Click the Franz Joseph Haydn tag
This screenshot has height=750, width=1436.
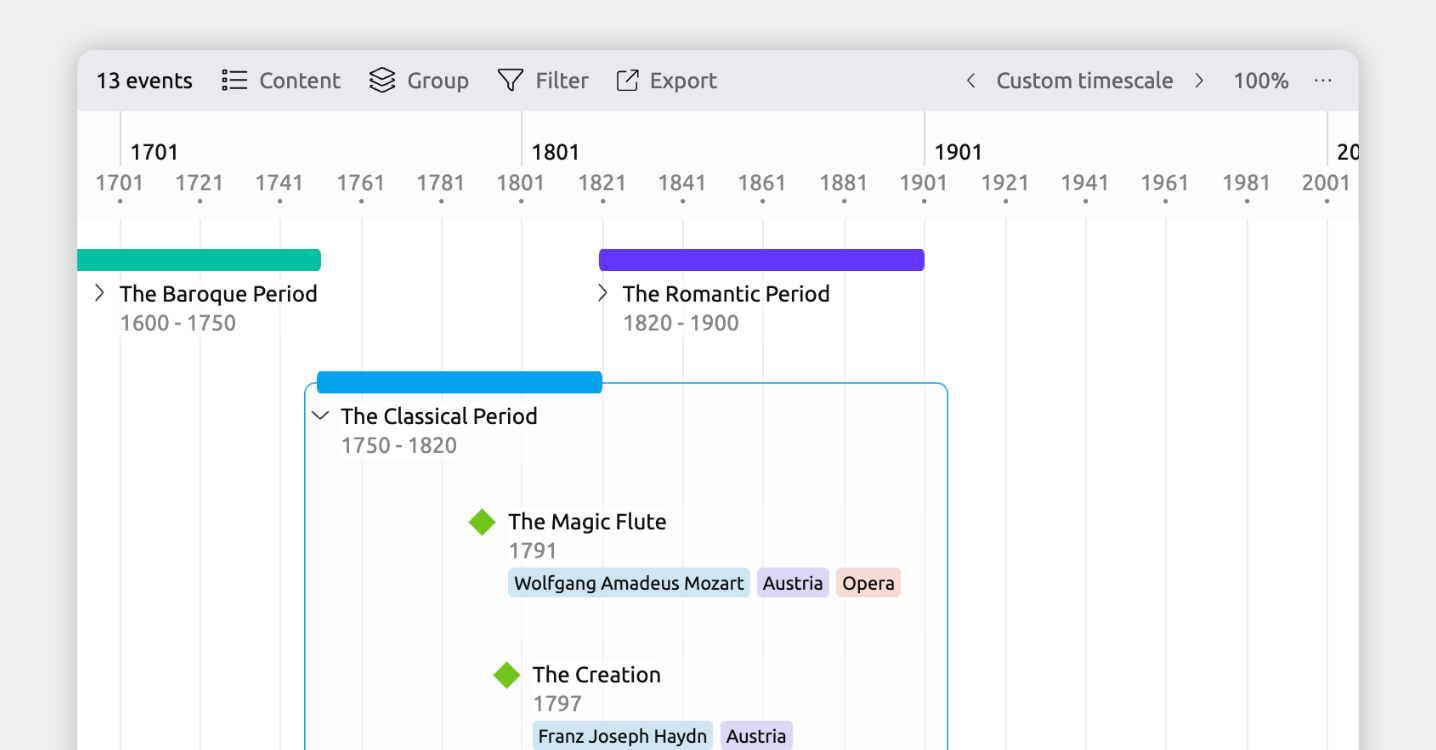[623, 736]
